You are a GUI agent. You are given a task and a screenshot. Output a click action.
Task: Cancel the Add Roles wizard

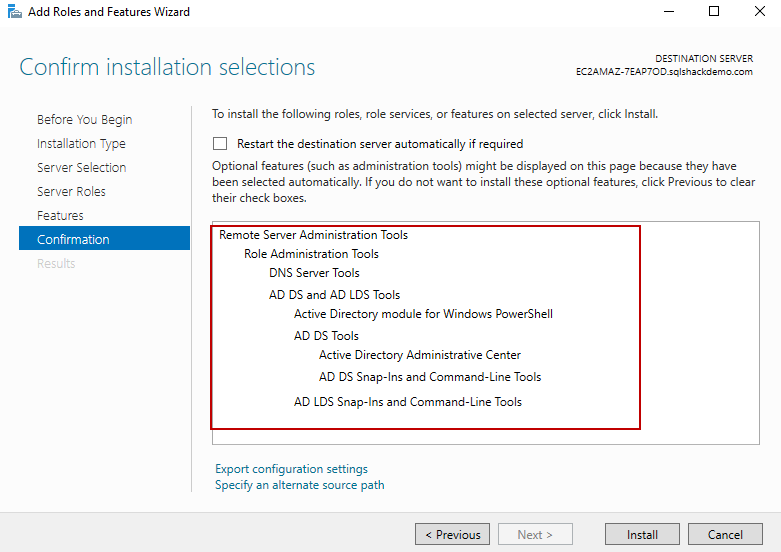(725, 535)
